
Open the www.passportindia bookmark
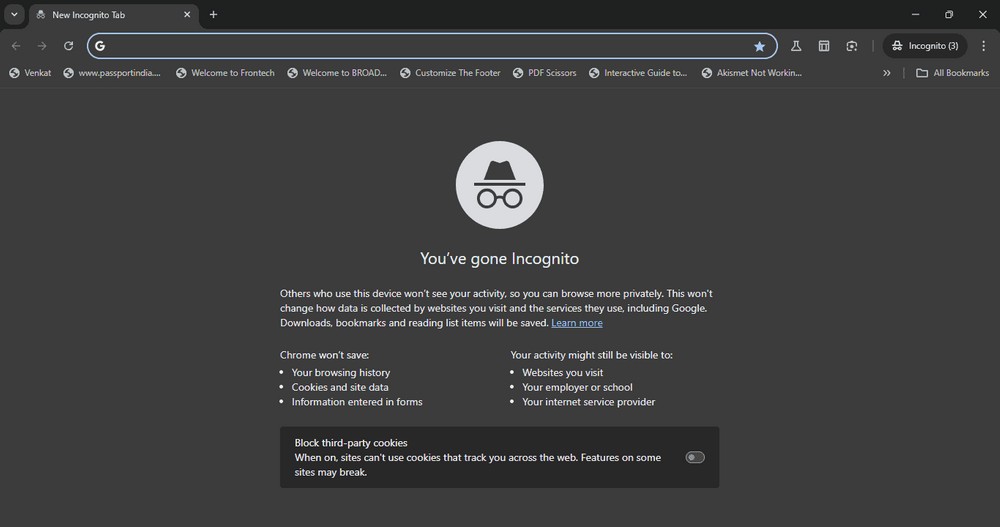(112, 73)
